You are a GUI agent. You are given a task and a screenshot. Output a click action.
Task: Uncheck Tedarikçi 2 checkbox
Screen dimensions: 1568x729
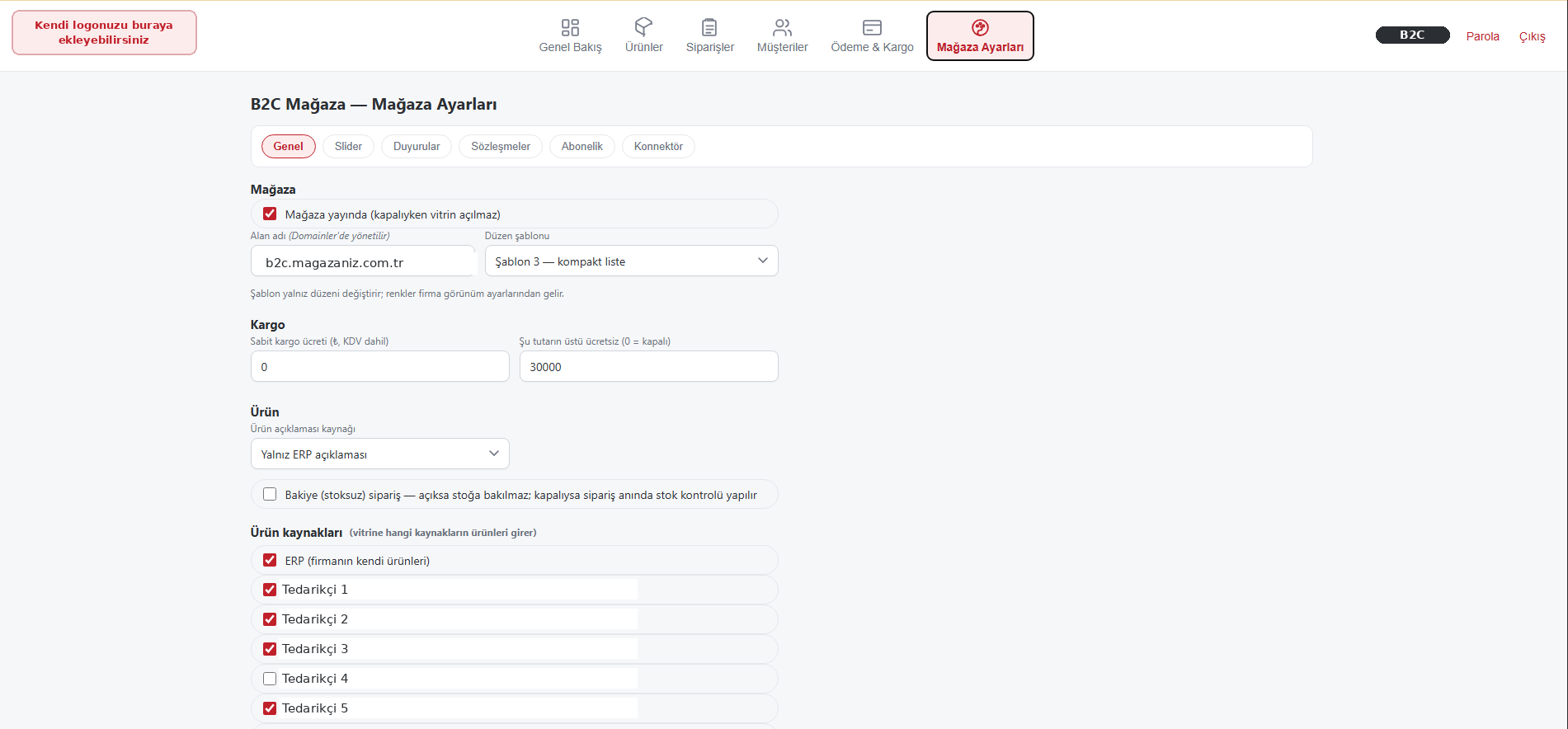click(270, 619)
